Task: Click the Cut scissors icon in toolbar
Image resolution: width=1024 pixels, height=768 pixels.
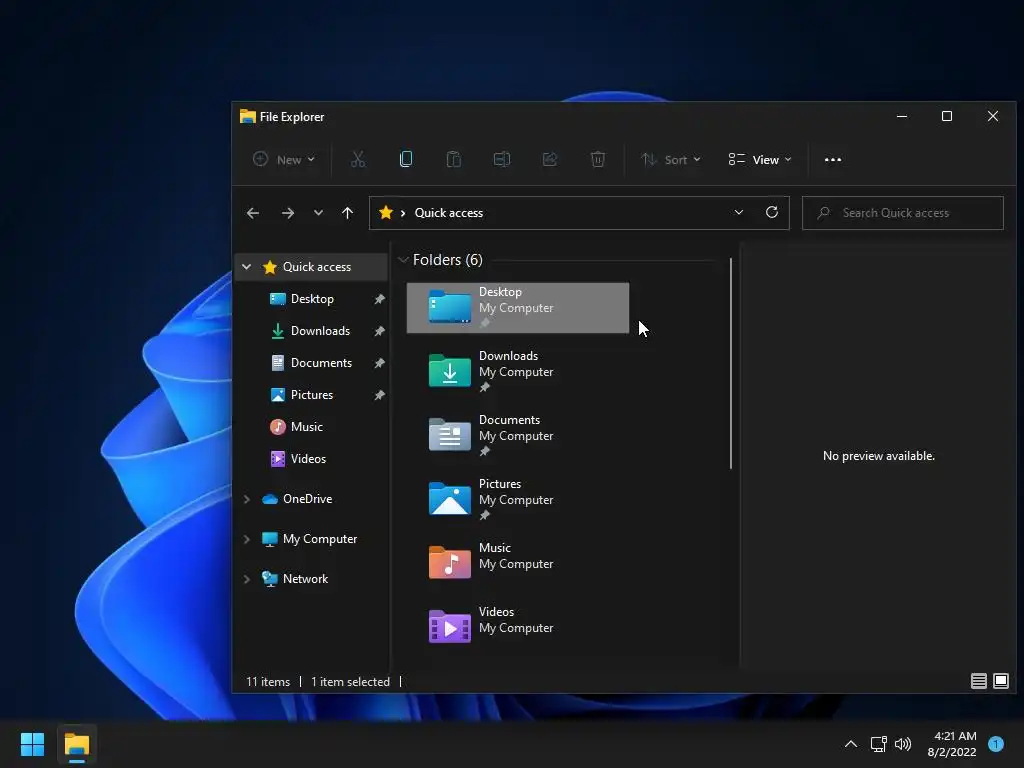Action: (358, 159)
